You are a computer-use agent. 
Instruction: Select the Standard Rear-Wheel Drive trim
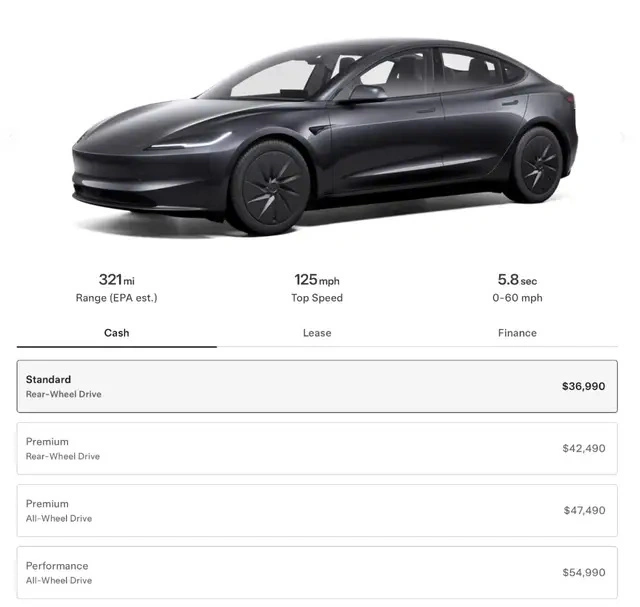(x=317, y=386)
